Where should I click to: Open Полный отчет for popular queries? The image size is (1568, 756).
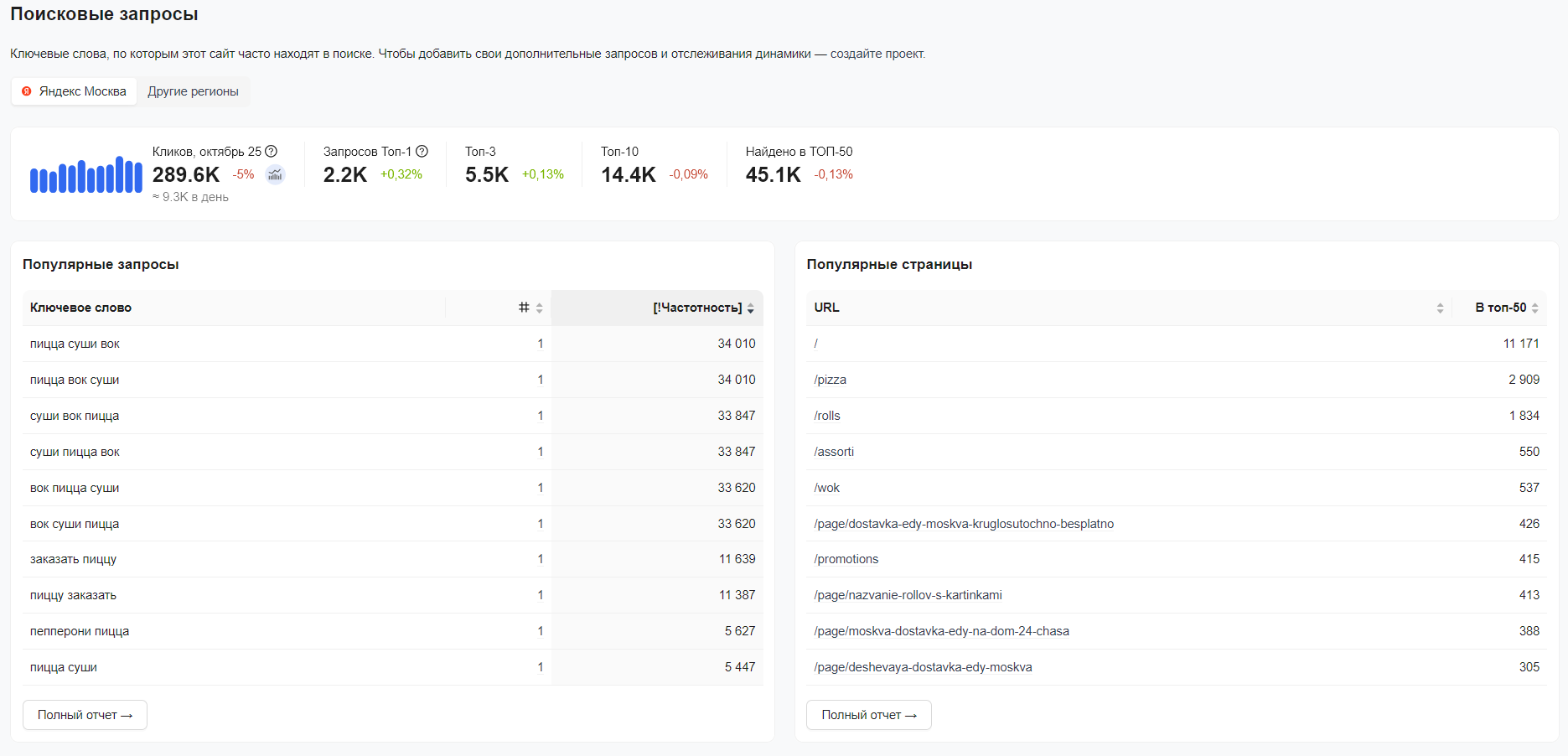coord(84,715)
